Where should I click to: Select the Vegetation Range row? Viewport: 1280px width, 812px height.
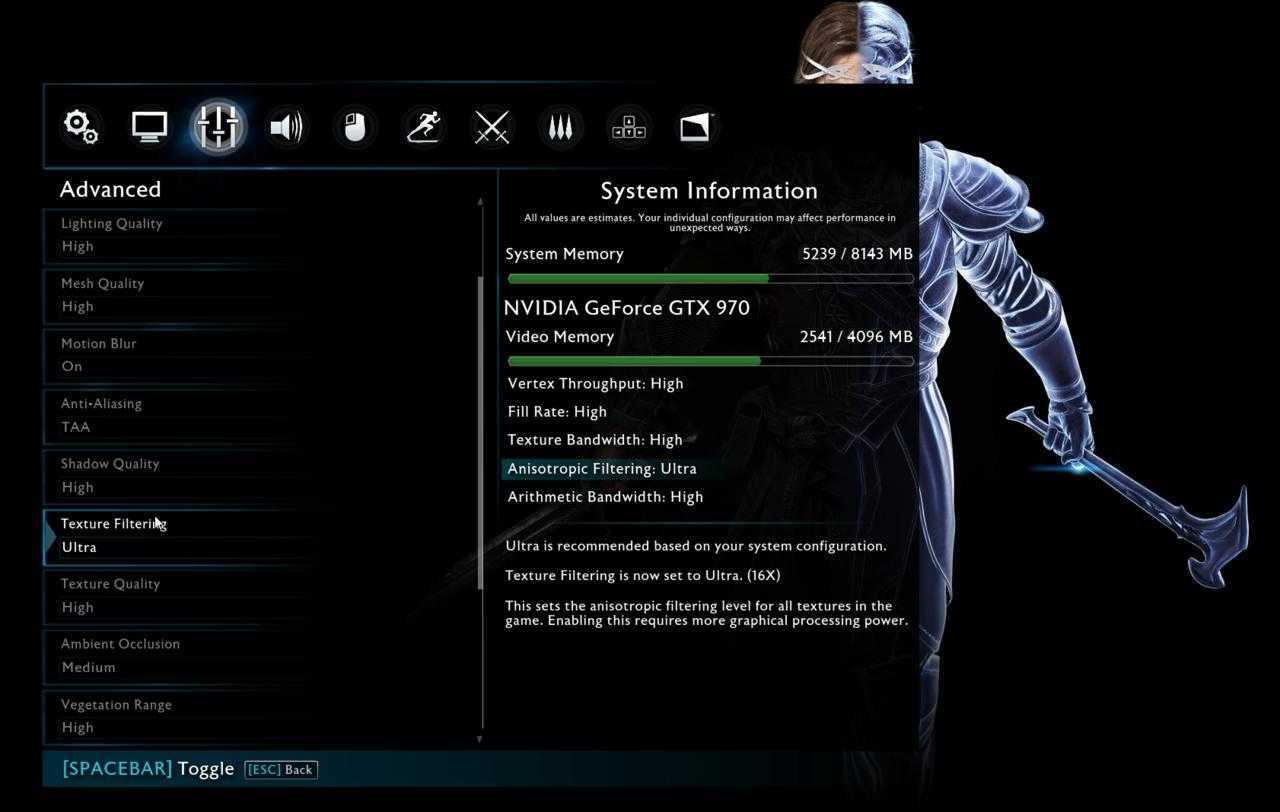[x=170, y=716]
